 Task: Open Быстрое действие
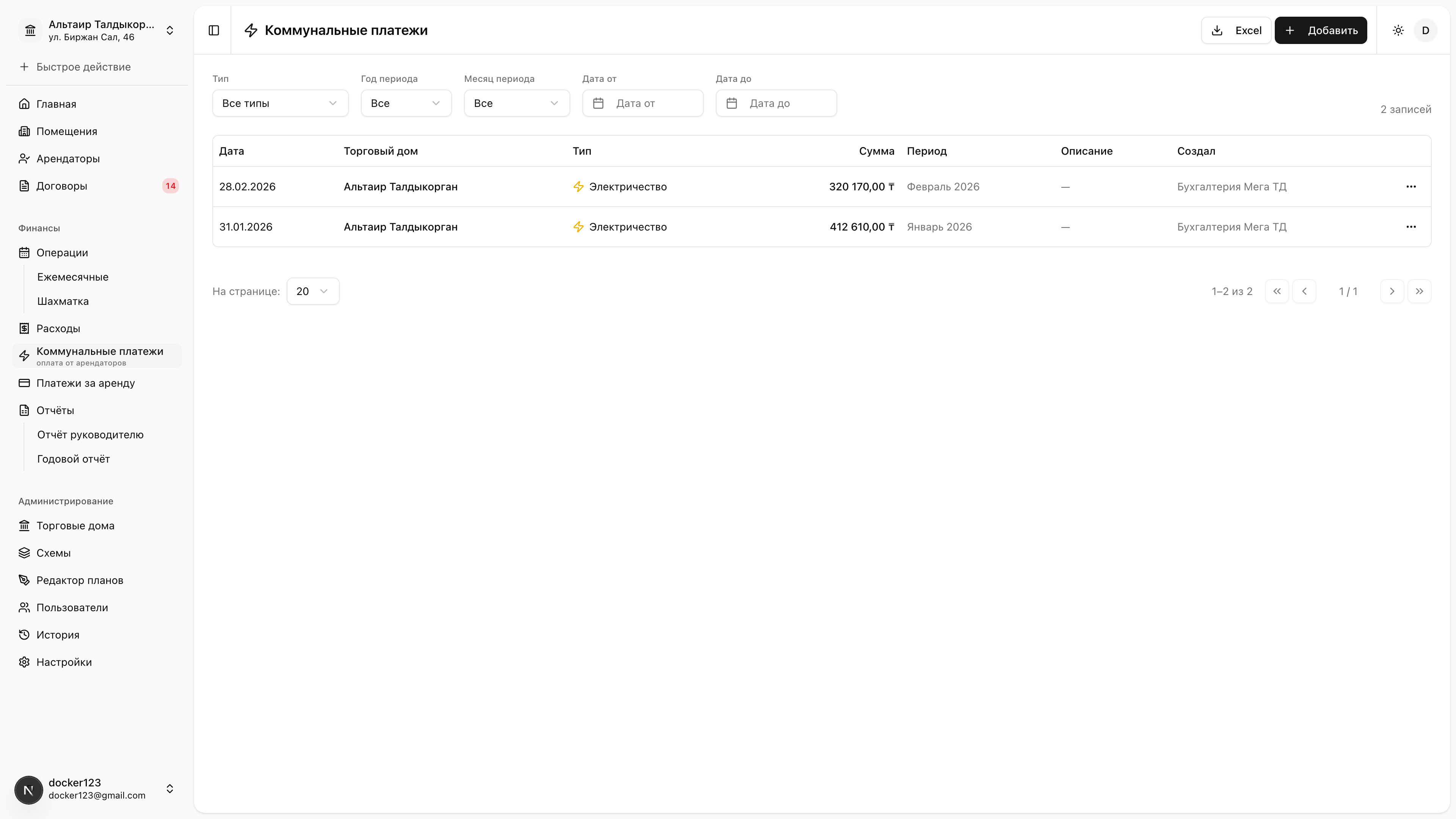coord(97,67)
